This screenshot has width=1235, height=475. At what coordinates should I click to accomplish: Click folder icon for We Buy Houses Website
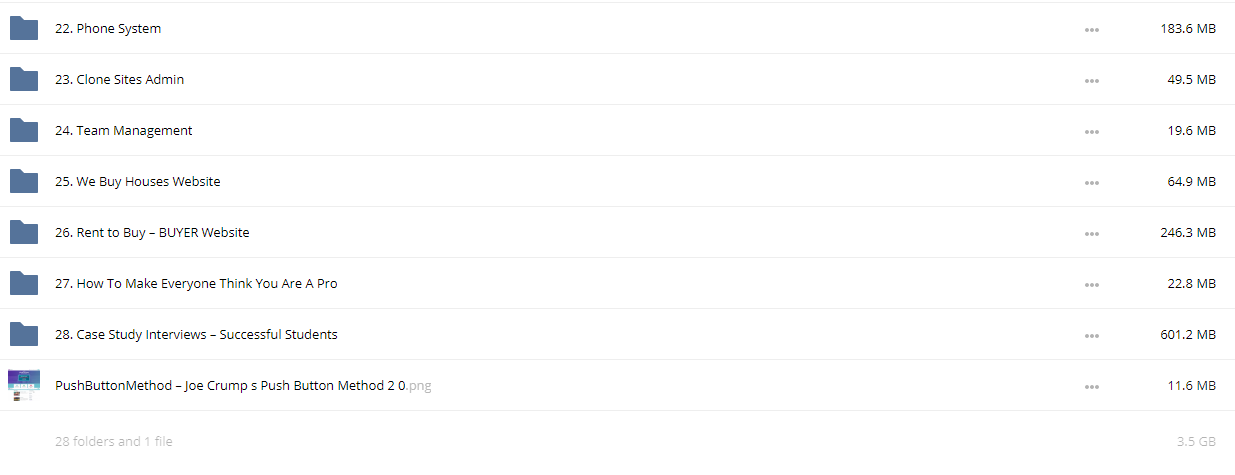click(24, 181)
